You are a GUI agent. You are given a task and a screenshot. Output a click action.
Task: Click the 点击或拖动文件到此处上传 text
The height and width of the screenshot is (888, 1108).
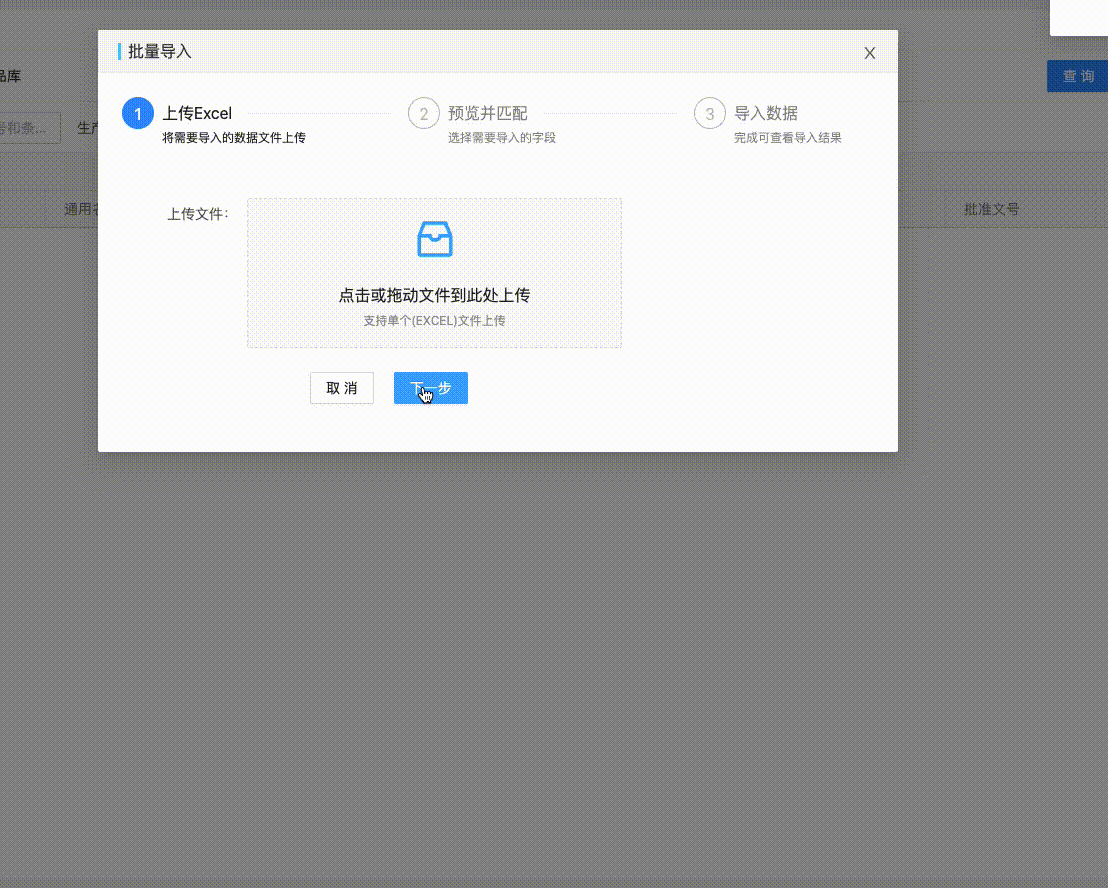click(x=434, y=296)
